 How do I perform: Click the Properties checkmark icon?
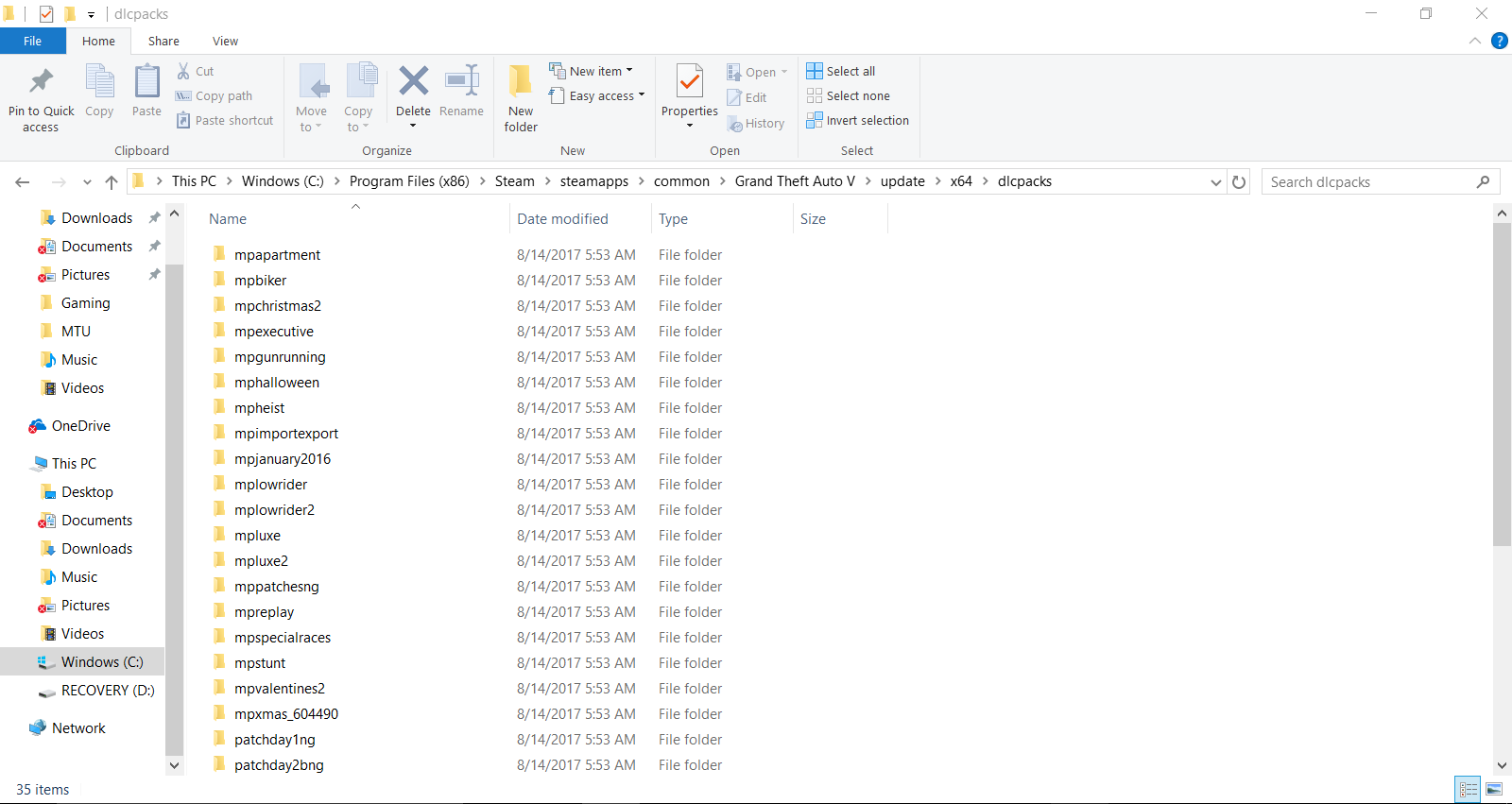coord(690,81)
